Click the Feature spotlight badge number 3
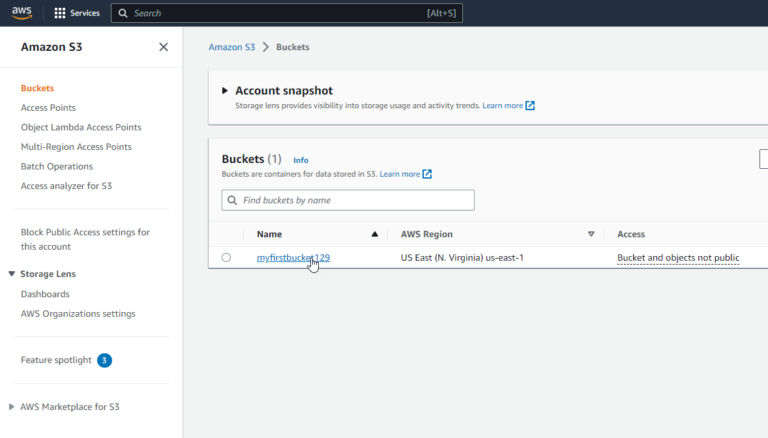The width and height of the screenshot is (768, 438). point(104,360)
